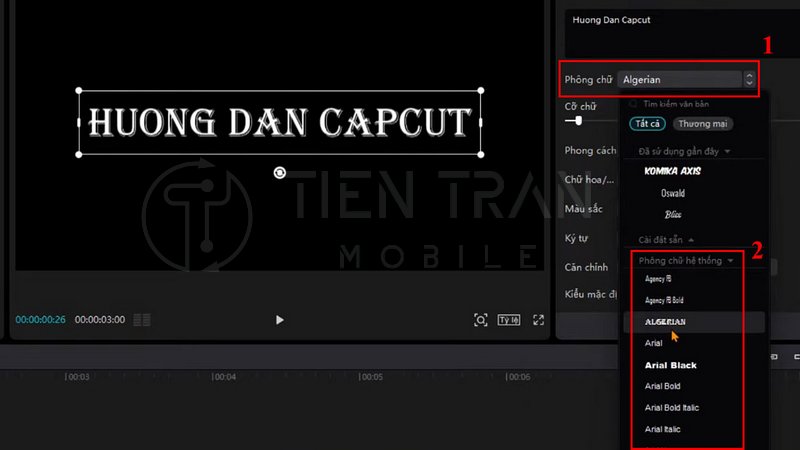Choose the Arial Bold Italic font
Image resolution: width=800 pixels, height=450 pixels.
click(x=671, y=408)
